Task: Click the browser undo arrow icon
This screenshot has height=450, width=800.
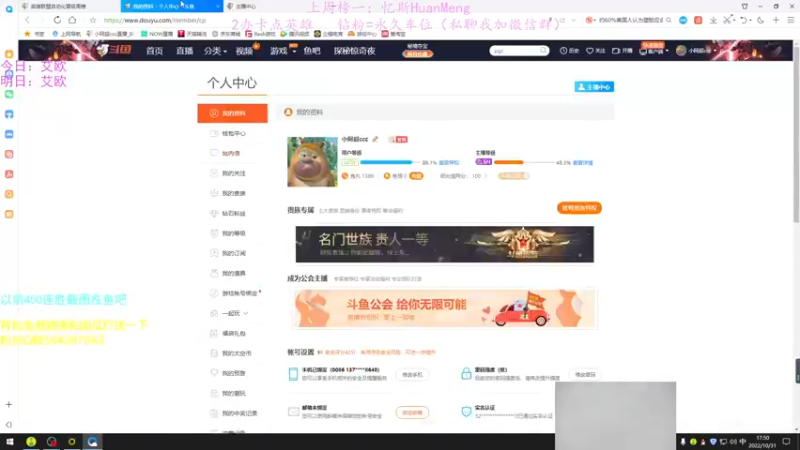Action: pos(744,20)
